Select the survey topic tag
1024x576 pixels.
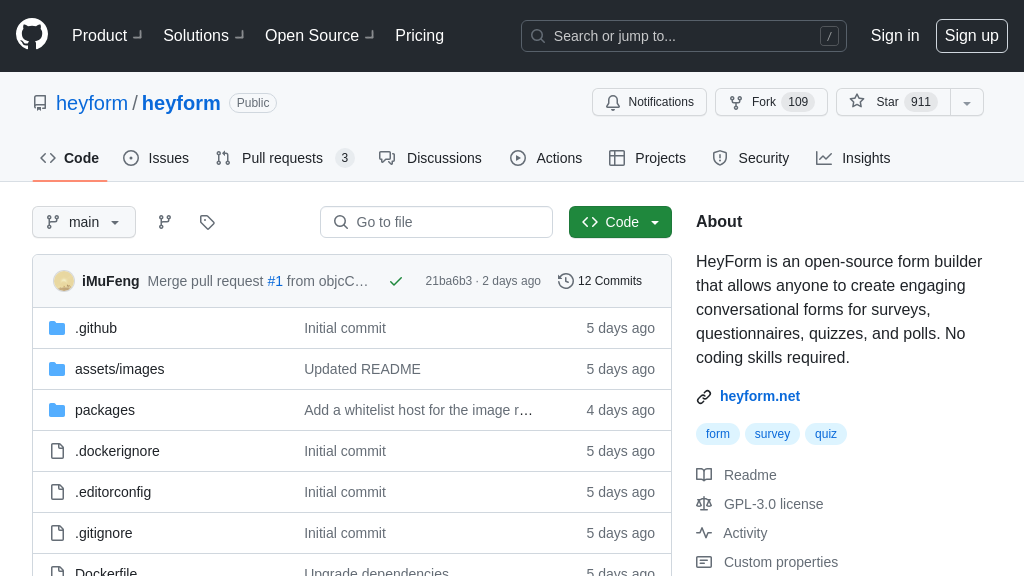[x=772, y=434]
